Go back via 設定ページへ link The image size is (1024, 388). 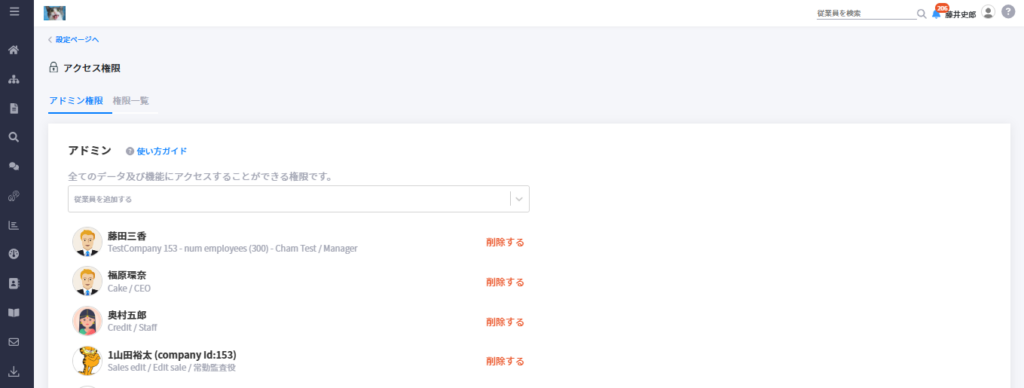pyautogui.click(x=73, y=40)
